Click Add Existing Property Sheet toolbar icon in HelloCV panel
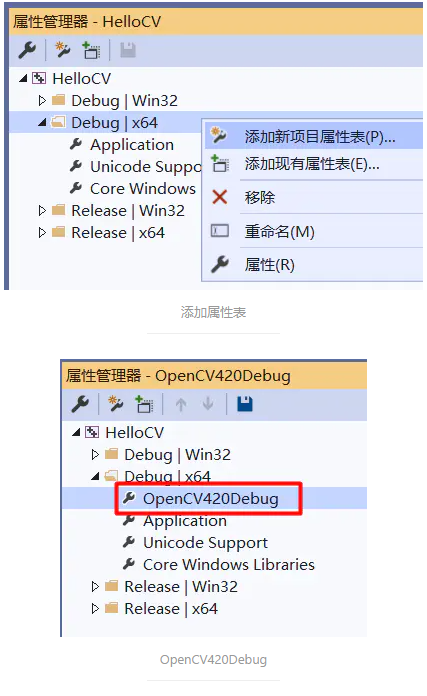Screen dimensions: 427x696 coord(91,50)
